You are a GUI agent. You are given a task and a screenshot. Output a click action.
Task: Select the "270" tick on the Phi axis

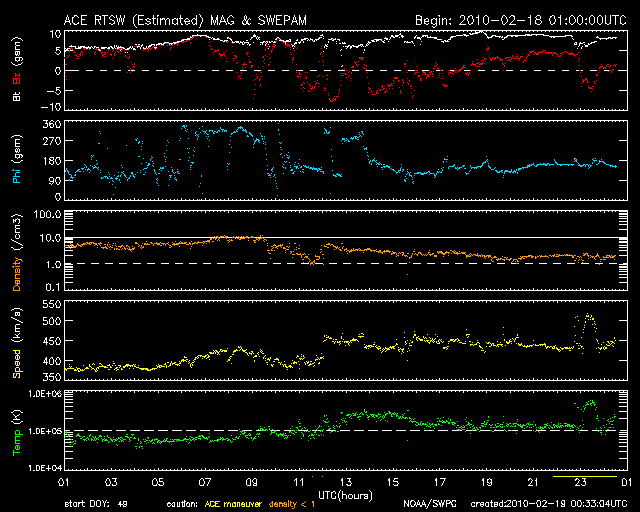point(52,141)
